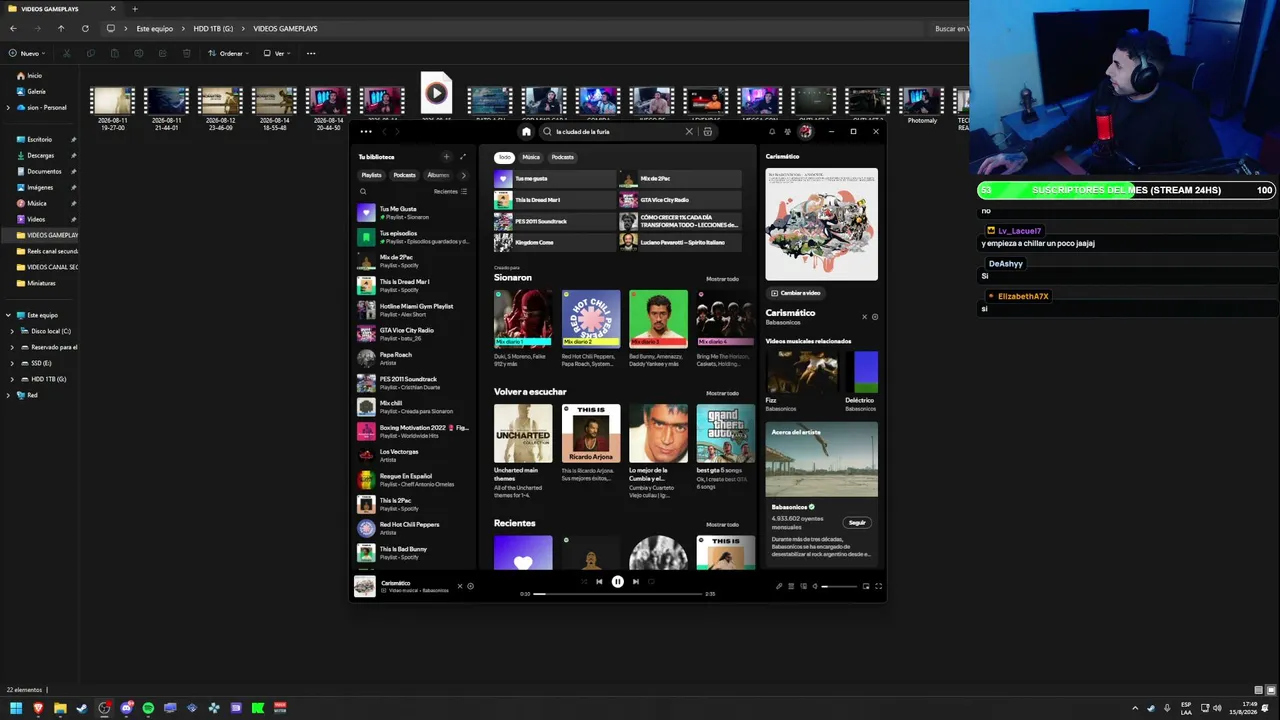Click the Spotify search input field

619,131
